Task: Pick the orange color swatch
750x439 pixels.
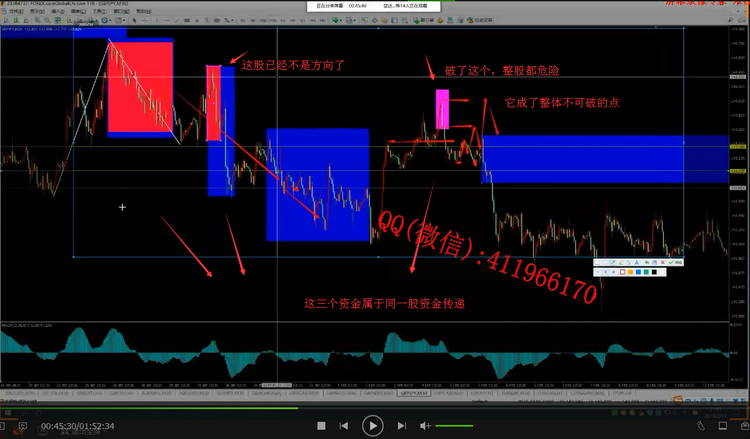Action: 630,272
